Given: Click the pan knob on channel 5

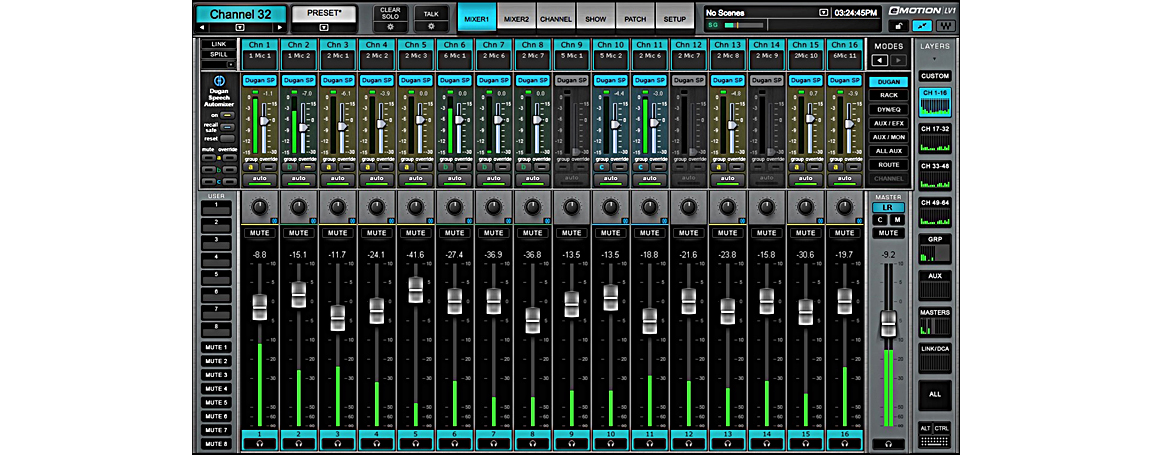Looking at the screenshot, I should pos(415,207).
